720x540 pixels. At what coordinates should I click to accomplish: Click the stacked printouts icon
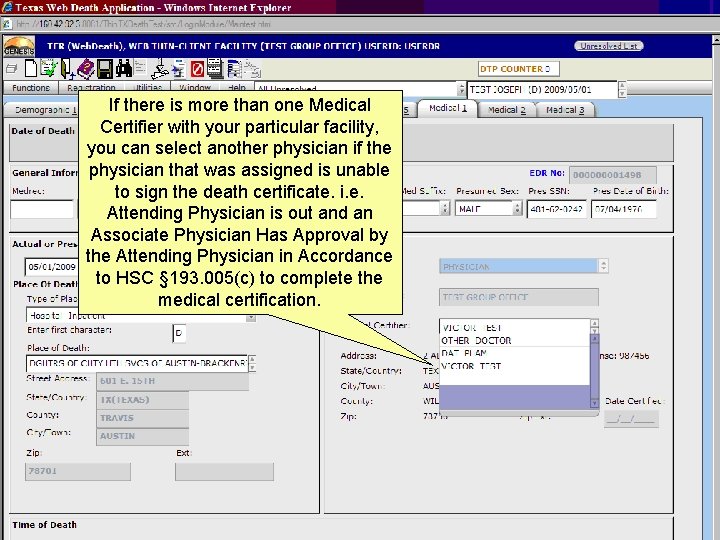[x=214, y=68]
